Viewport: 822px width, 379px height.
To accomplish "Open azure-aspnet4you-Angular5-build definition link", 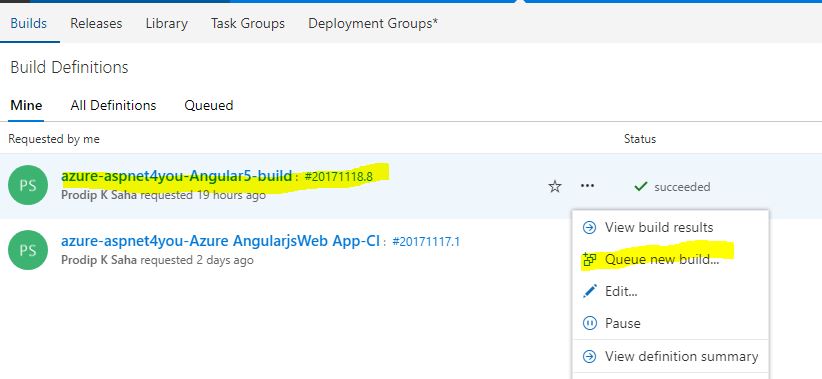I will click(x=177, y=176).
